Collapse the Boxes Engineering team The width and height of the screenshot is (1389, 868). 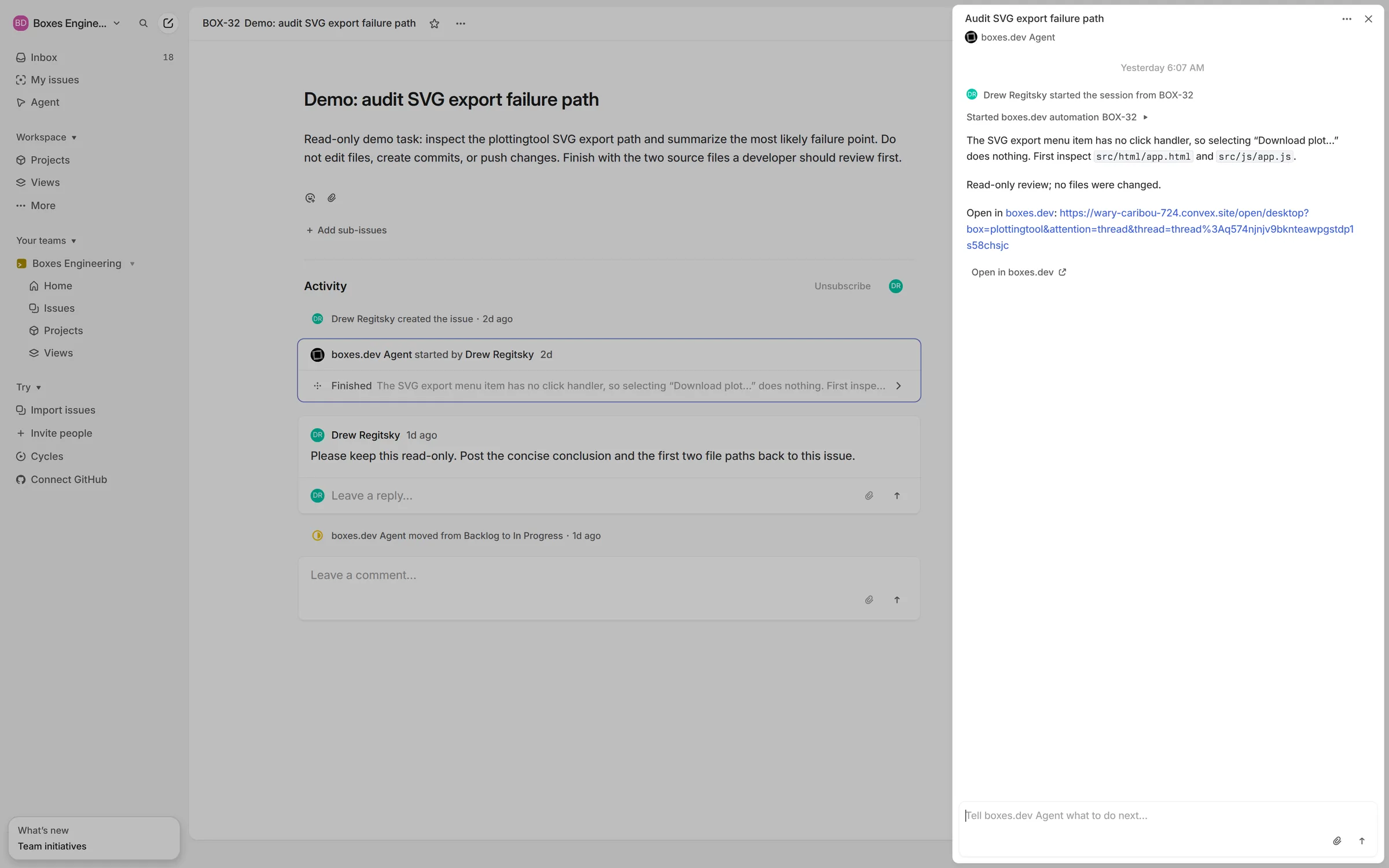pyautogui.click(x=132, y=264)
